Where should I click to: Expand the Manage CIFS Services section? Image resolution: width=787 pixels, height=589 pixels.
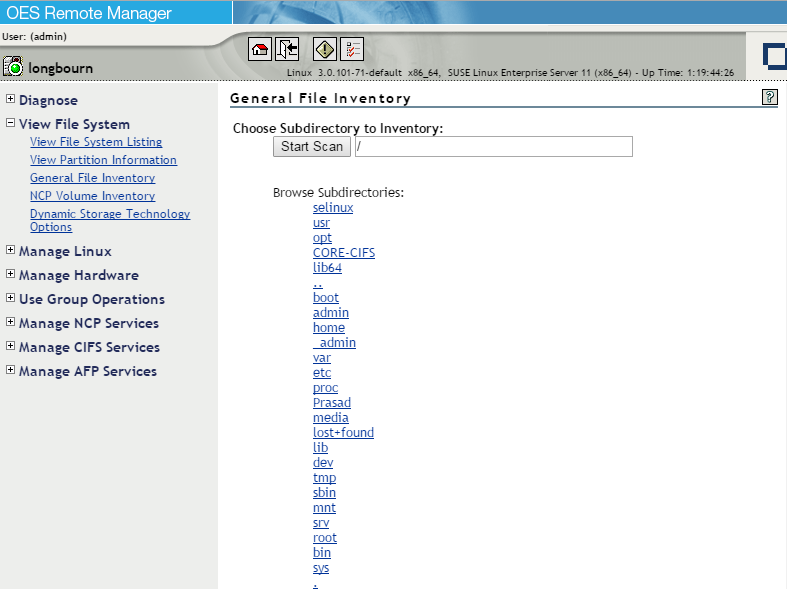point(10,346)
